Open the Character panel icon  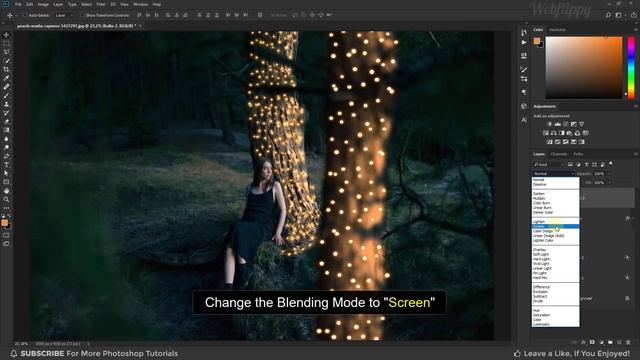(x=524, y=120)
